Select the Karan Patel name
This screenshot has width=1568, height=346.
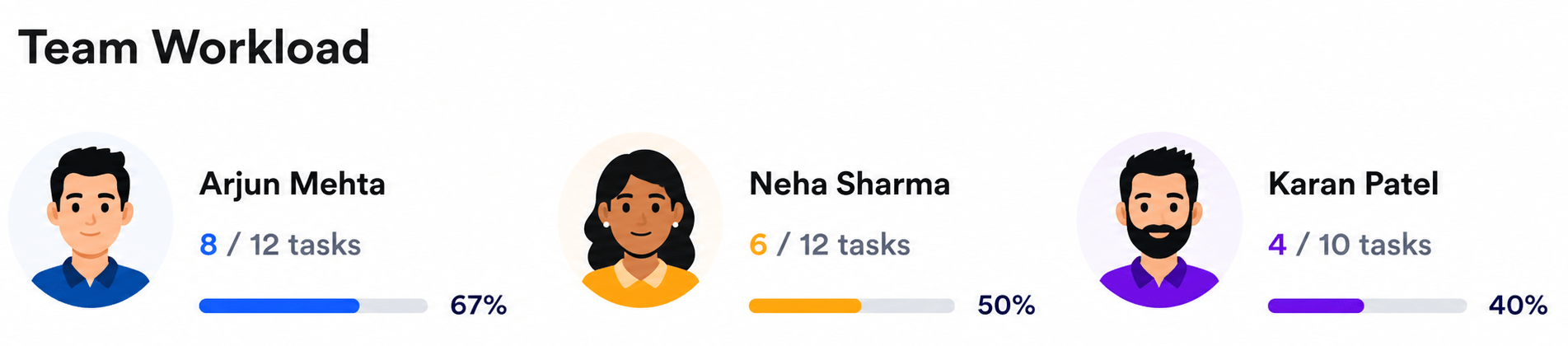tap(1353, 184)
